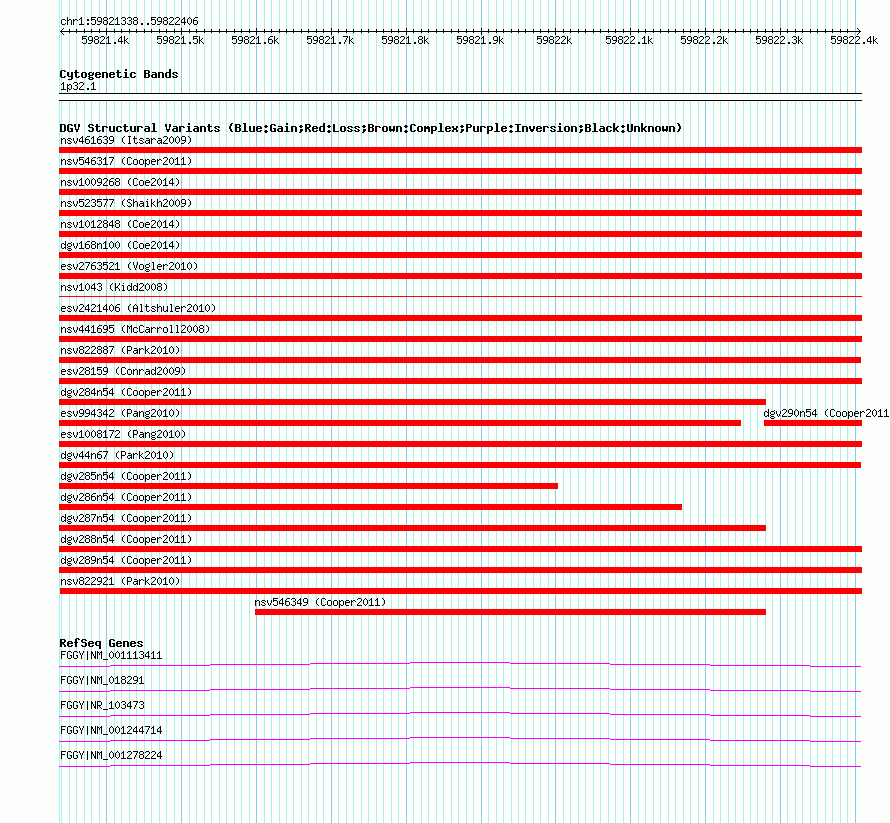
Task: Click the nsv461639 (Itsara2009) variant label
Action: point(126,140)
